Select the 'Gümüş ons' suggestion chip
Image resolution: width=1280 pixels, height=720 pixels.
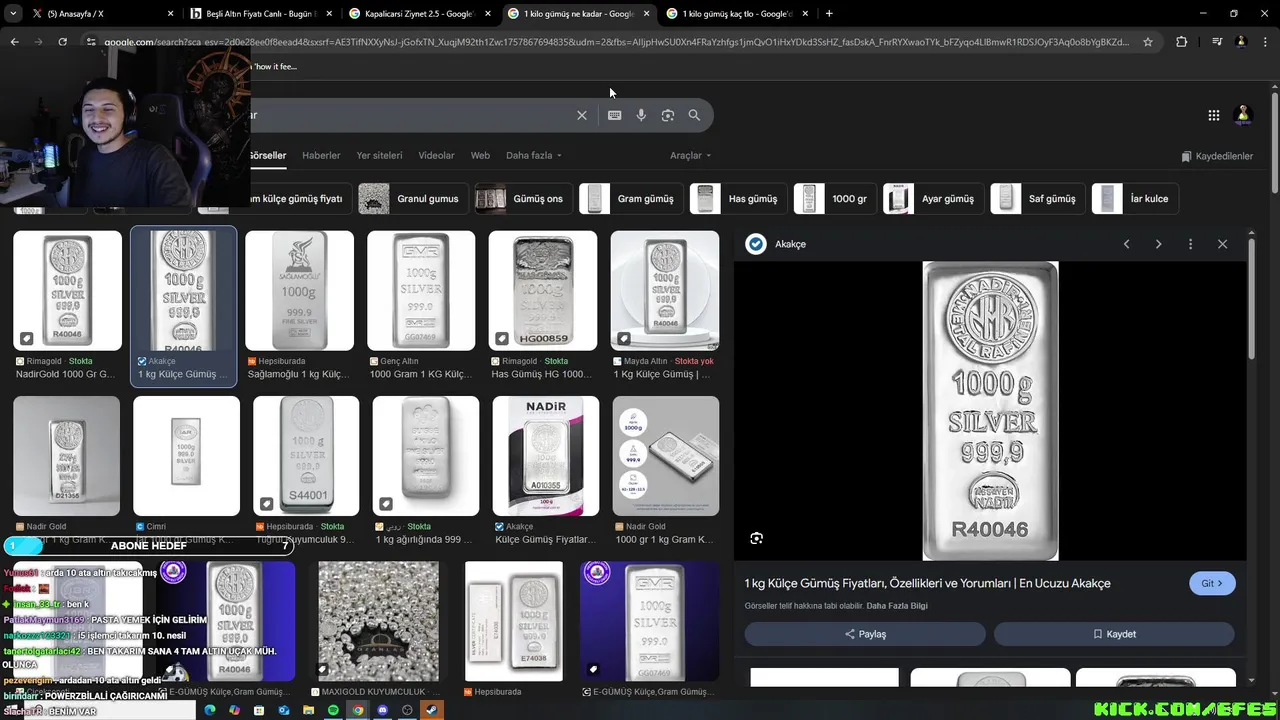coord(524,199)
